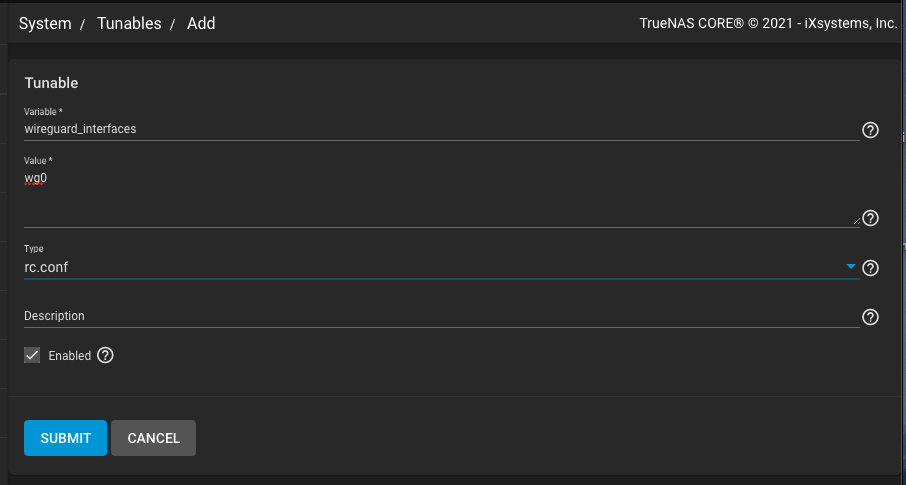Focus the Variable field with wireguard_interfaces

[x=440, y=129]
